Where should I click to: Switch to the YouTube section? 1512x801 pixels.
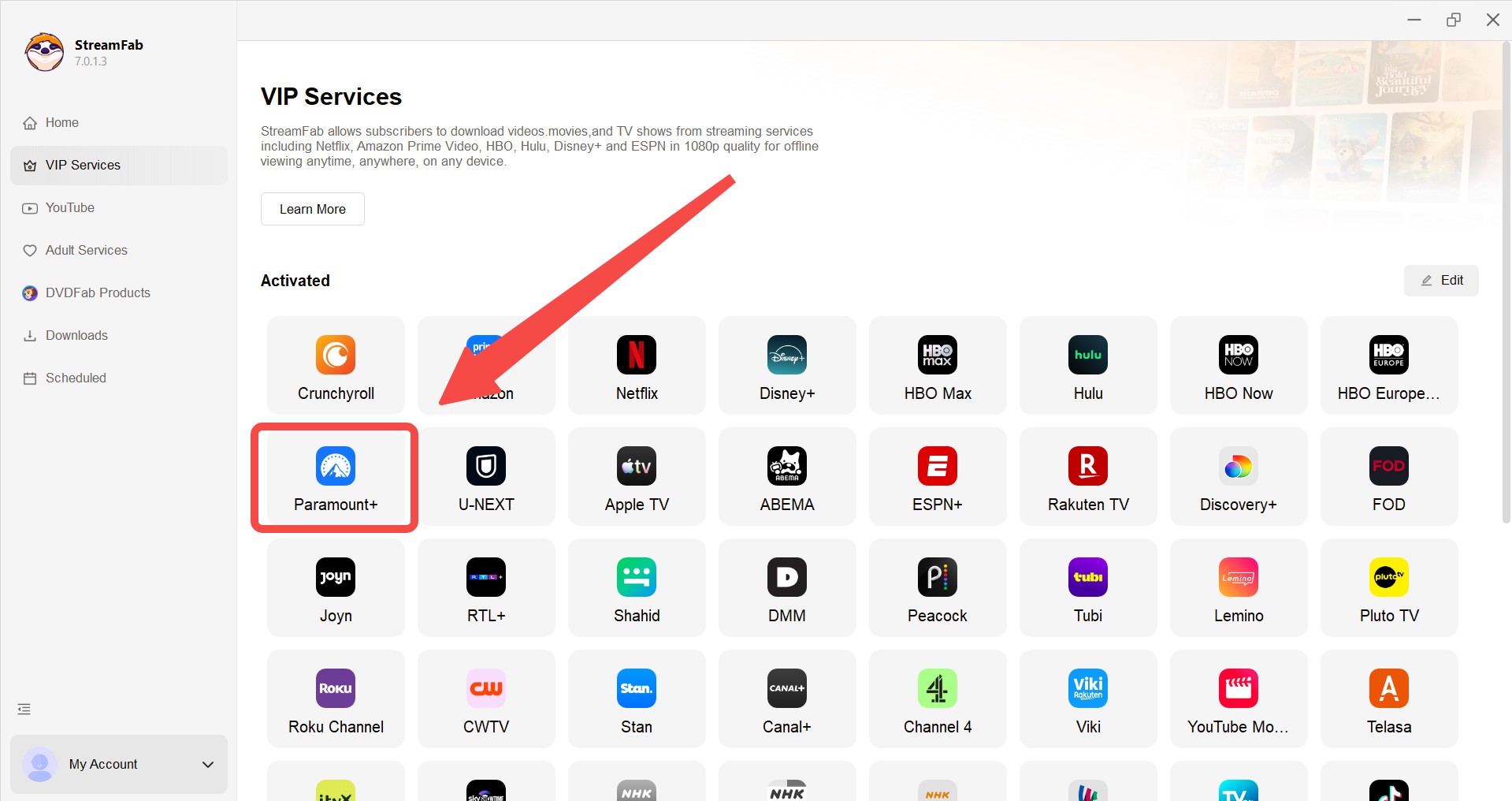pos(69,207)
